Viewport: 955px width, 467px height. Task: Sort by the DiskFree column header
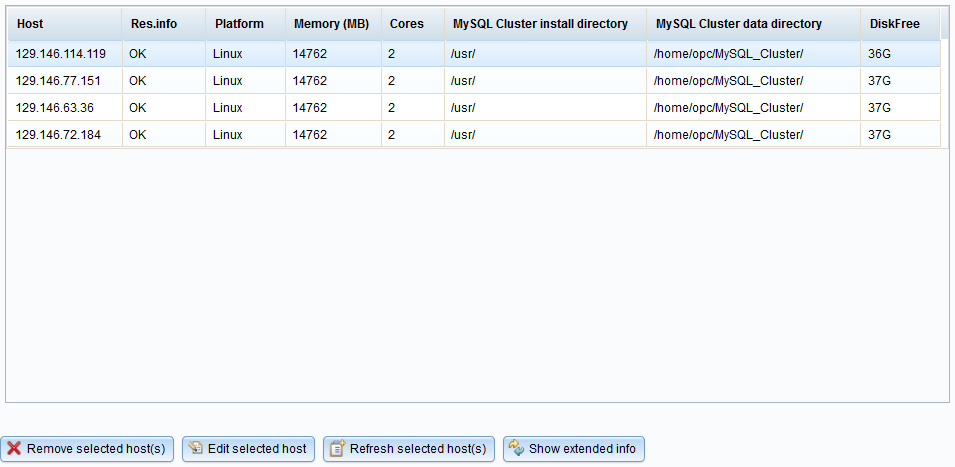[x=890, y=23]
